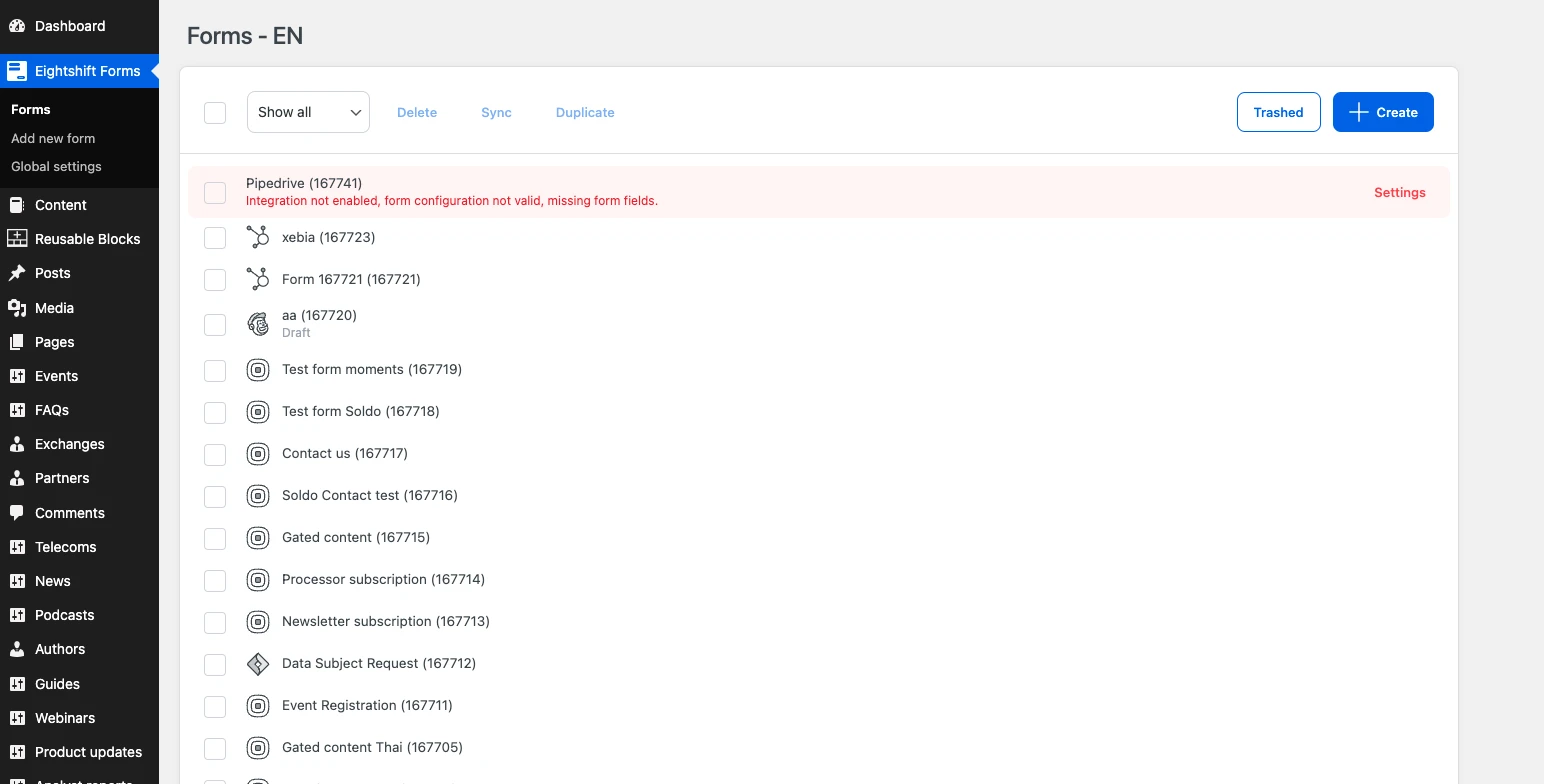Click the checkbox beside Gated content Thai
1544x784 pixels.
point(215,748)
